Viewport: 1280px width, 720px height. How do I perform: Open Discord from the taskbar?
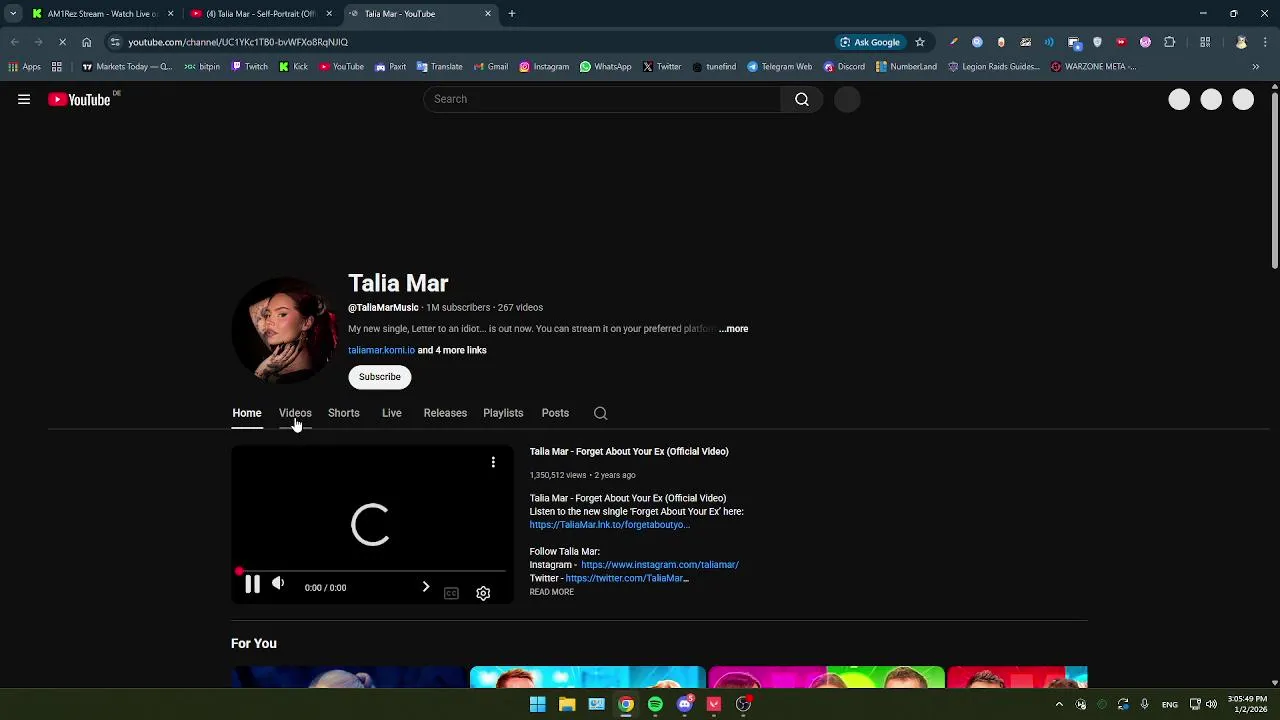pyautogui.click(x=685, y=704)
